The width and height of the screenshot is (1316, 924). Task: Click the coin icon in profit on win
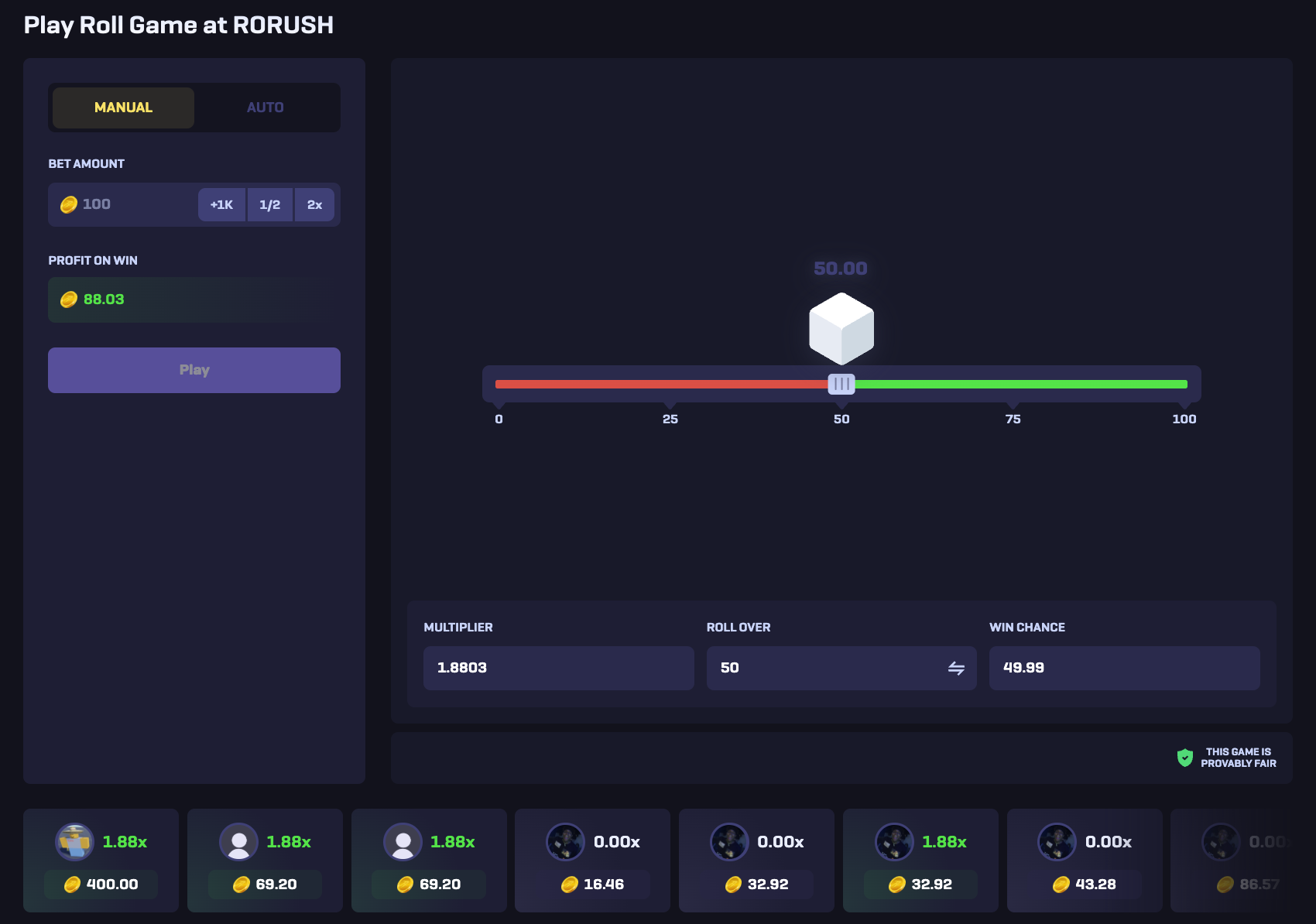click(69, 299)
